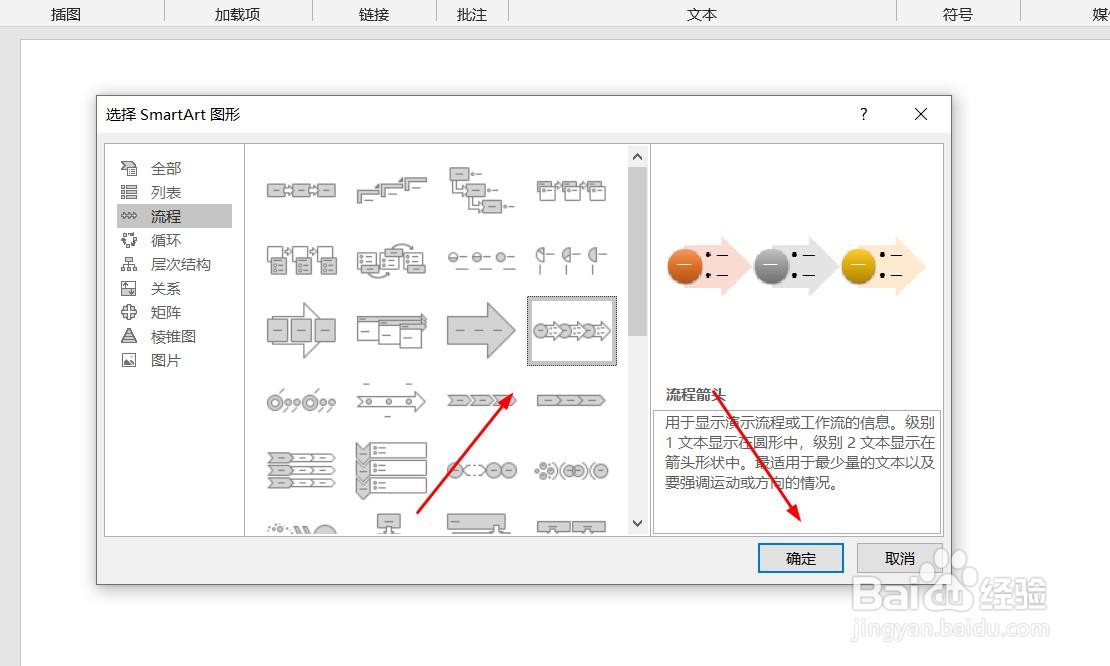The height and width of the screenshot is (666, 1110).
Task: Click the layout description paragraph text
Action: tap(799, 453)
